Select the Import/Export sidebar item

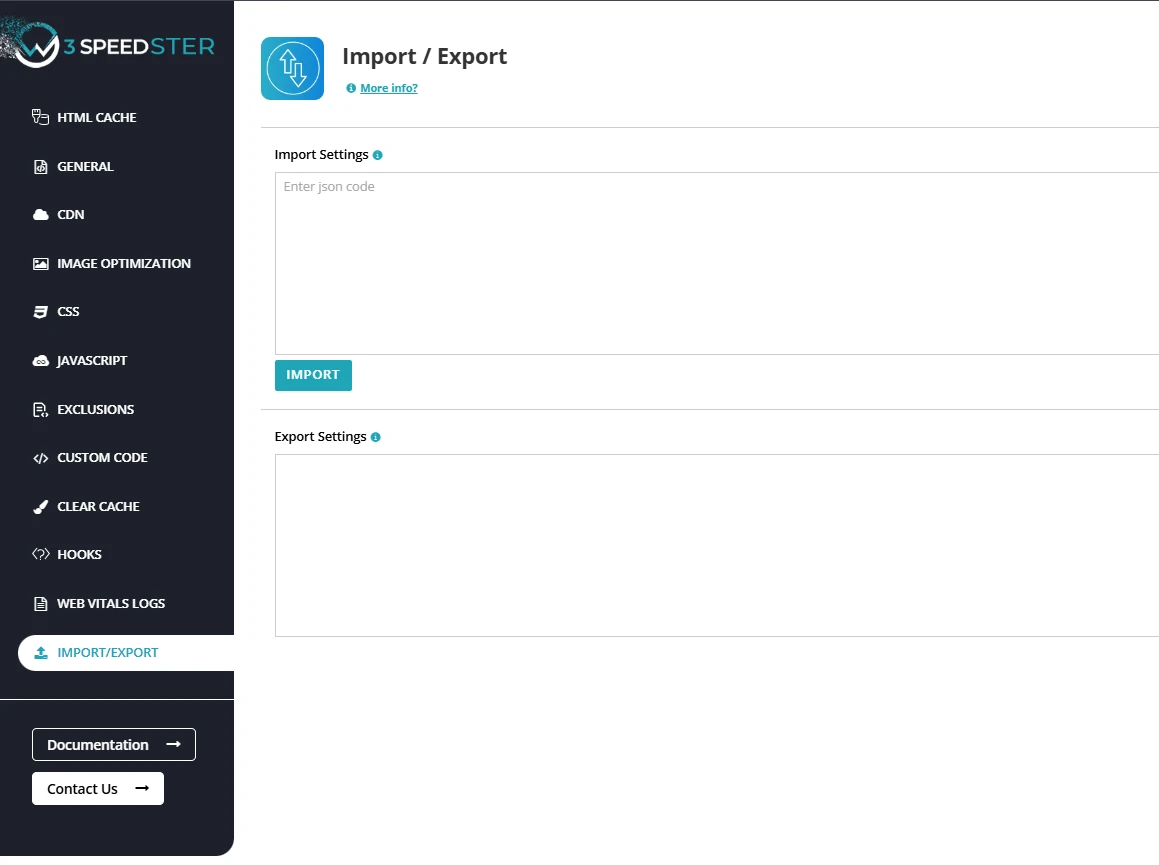tap(107, 653)
